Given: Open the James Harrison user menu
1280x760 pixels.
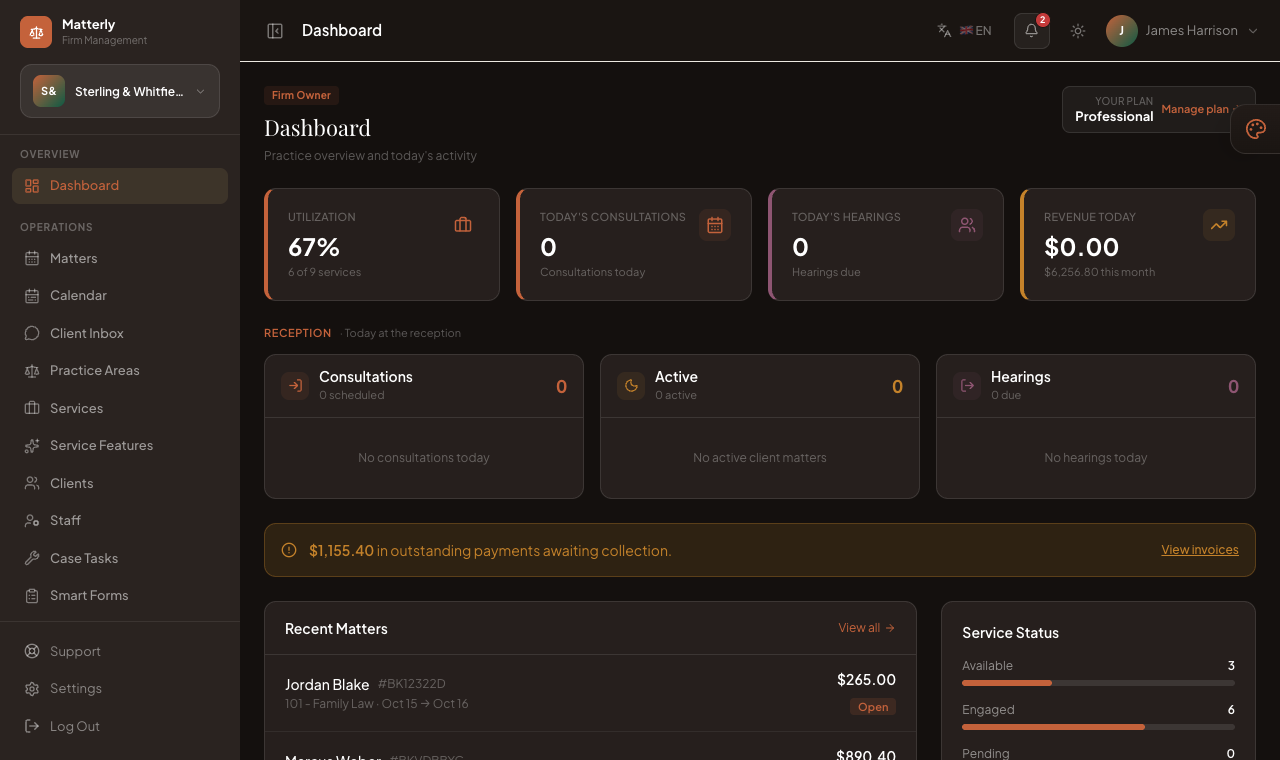Looking at the screenshot, I should click(x=1182, y=31).
